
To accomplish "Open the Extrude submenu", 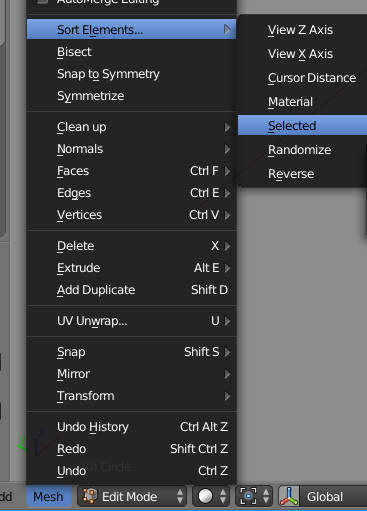I will coord(131,268).
